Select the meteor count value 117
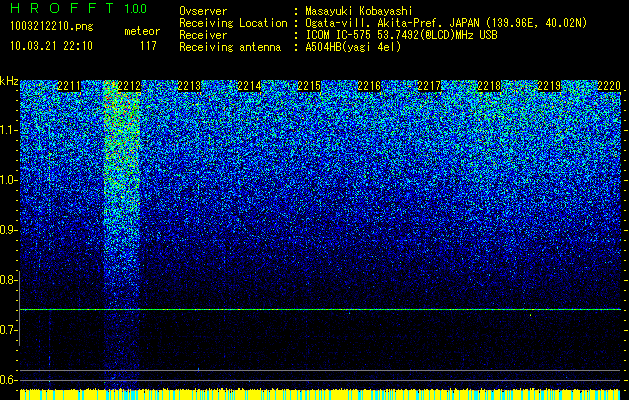This screenshot has height=400, width=629. click(x=148, y=46)
